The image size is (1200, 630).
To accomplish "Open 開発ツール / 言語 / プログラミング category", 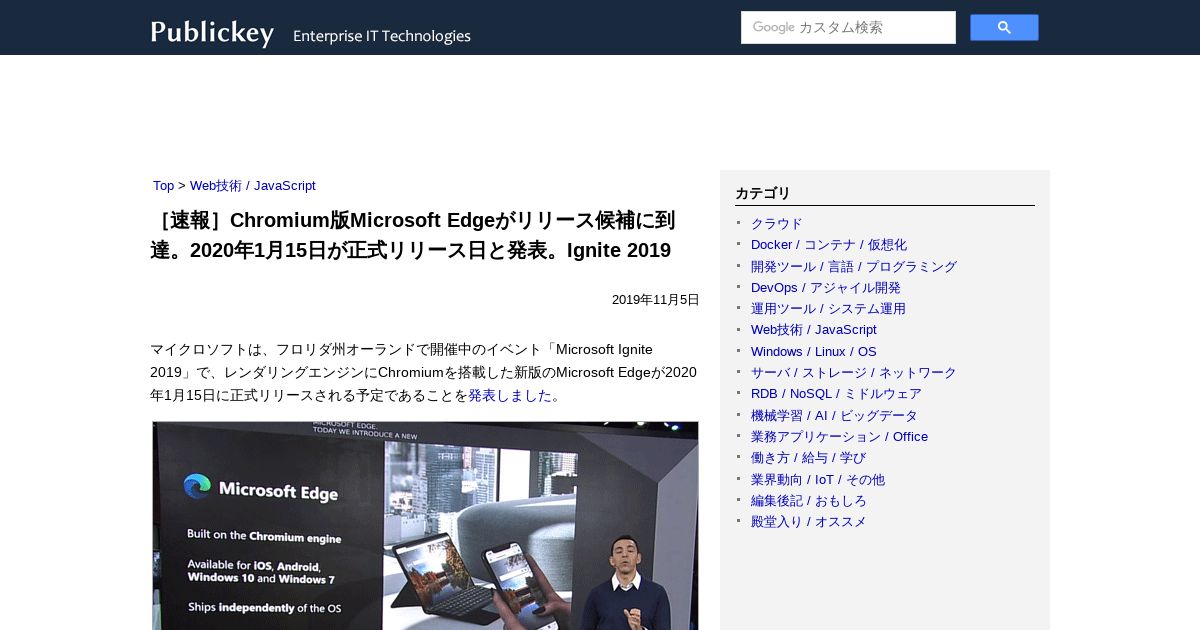I will (x=854, y=267).
